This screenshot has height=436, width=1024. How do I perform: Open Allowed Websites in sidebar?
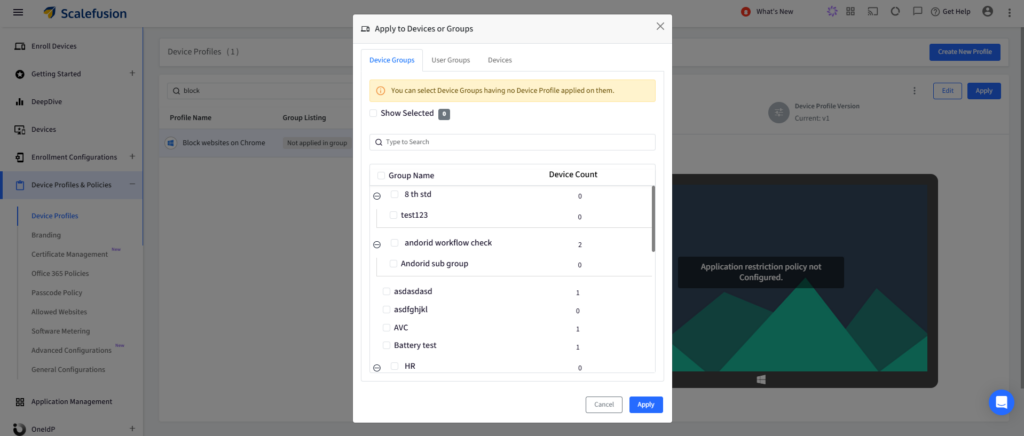59,312
